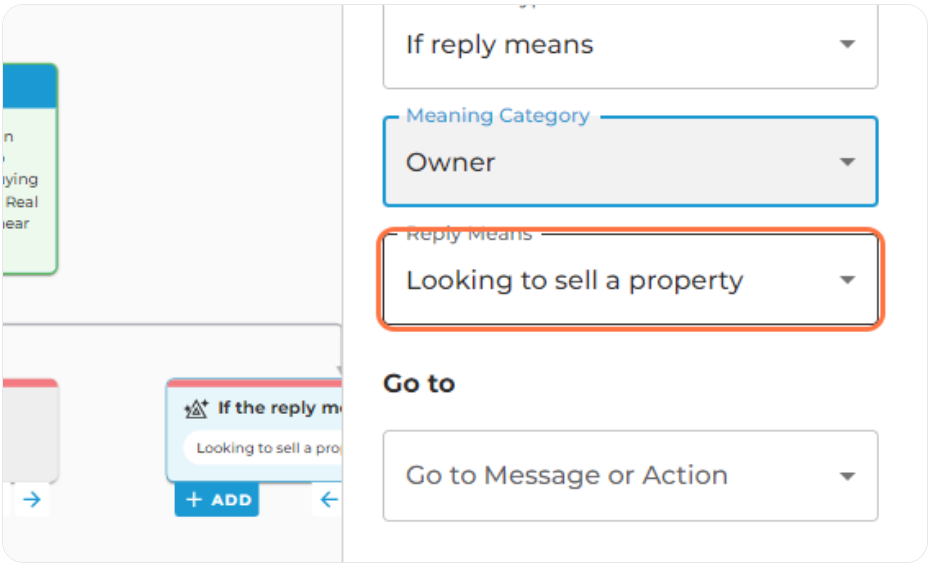
Task: Select the Owner meaning category field
Action: coord(630,161)
